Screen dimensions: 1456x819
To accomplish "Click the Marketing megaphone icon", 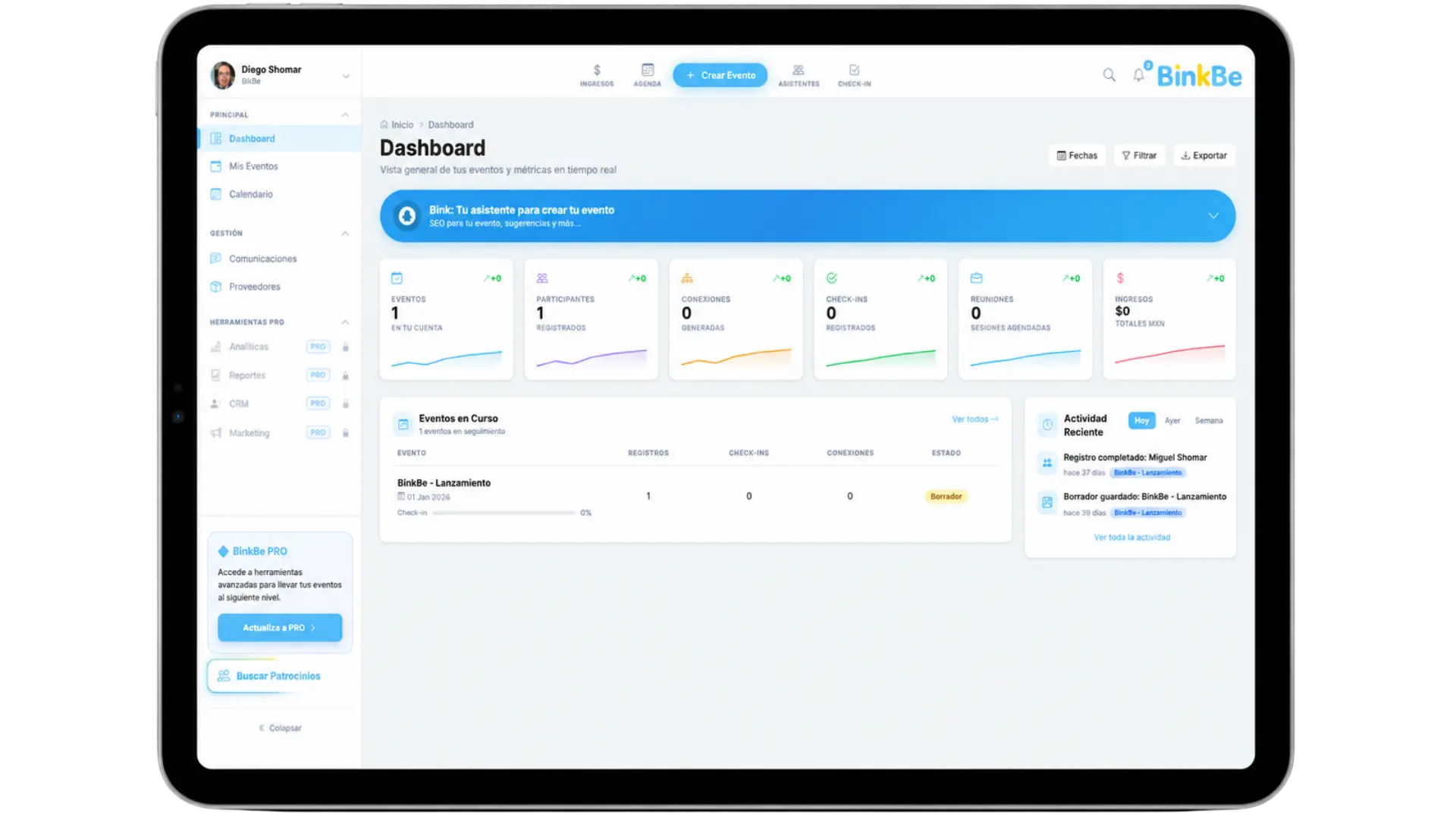I will click(x=216, y=433).
